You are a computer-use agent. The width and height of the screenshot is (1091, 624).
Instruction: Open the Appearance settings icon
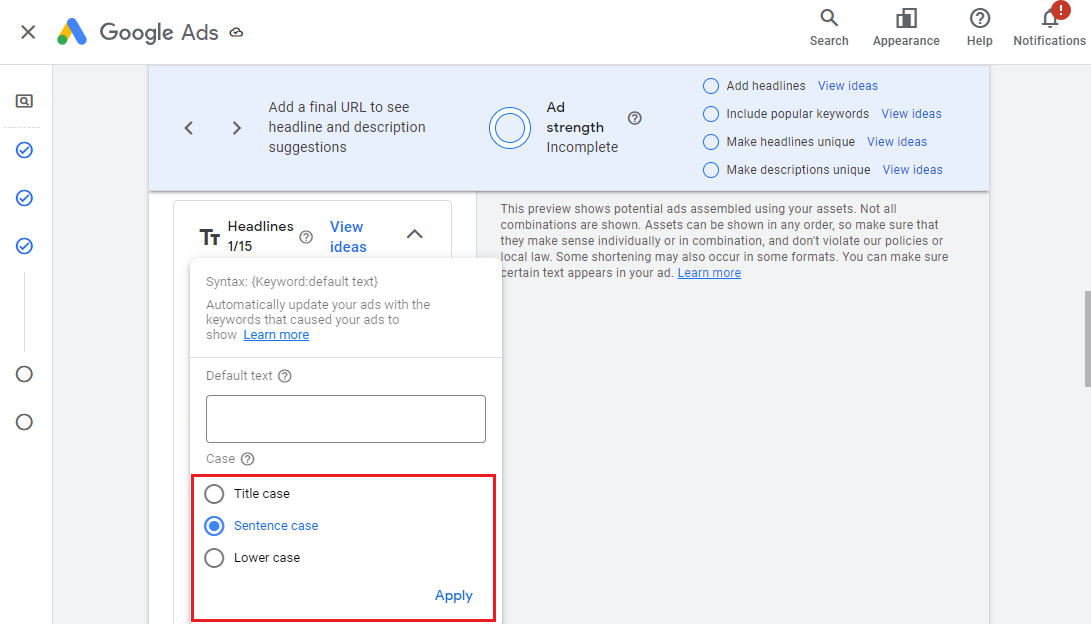[906, 19]
